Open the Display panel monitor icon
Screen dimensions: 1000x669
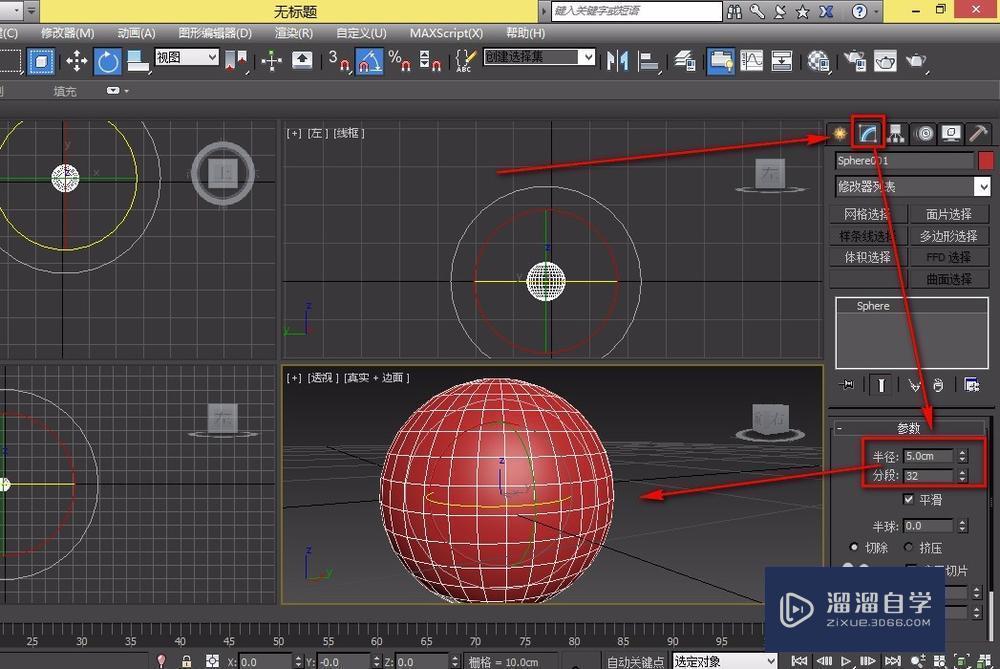(950, 133)
